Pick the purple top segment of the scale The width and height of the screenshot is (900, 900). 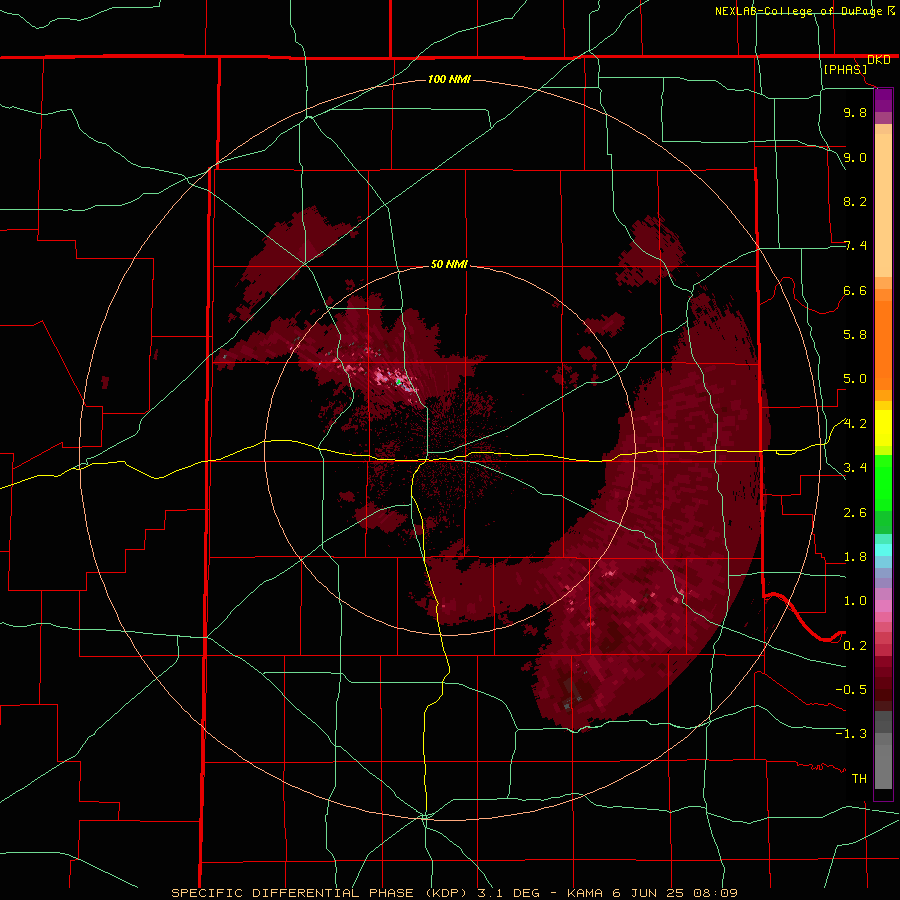tap(883, 100)
